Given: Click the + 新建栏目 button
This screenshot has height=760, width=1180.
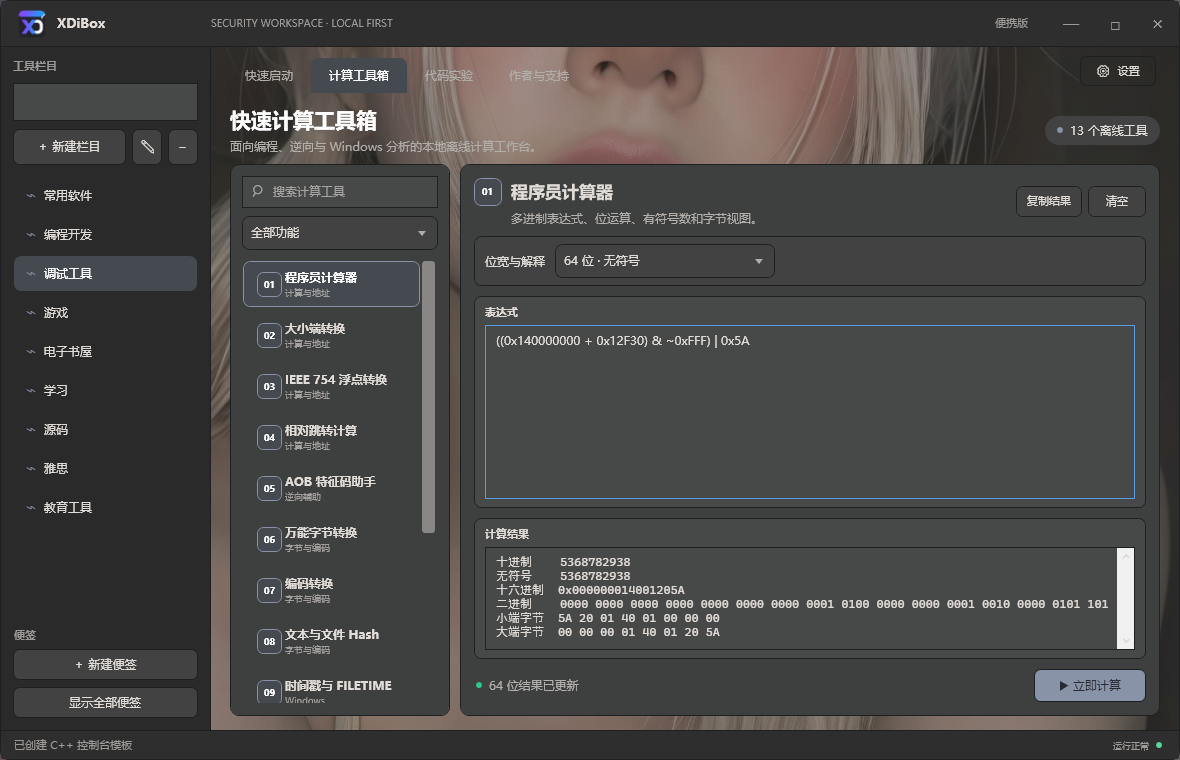Looking at the screenshot, I should tap(69, 147).
